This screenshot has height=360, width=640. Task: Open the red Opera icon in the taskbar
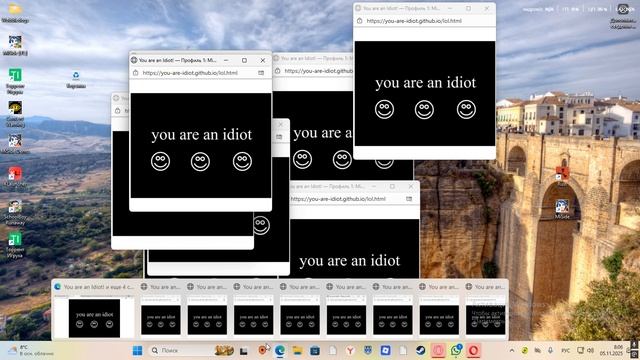[x=473, y=351]
